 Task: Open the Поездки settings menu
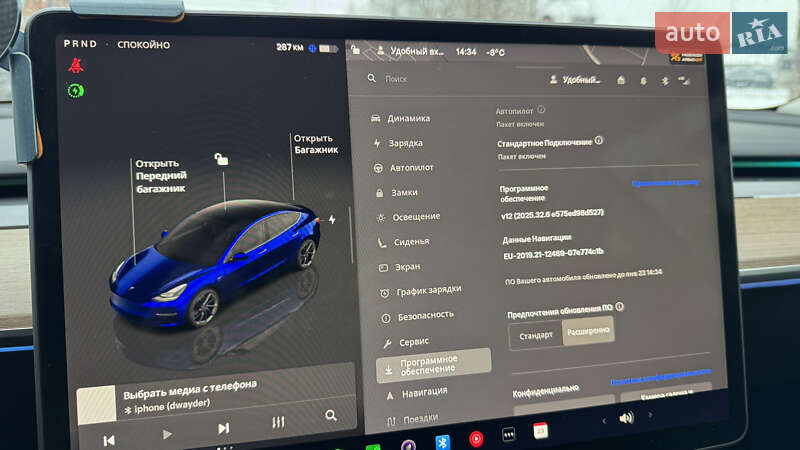pyautogui.click(x=413, y=419)
